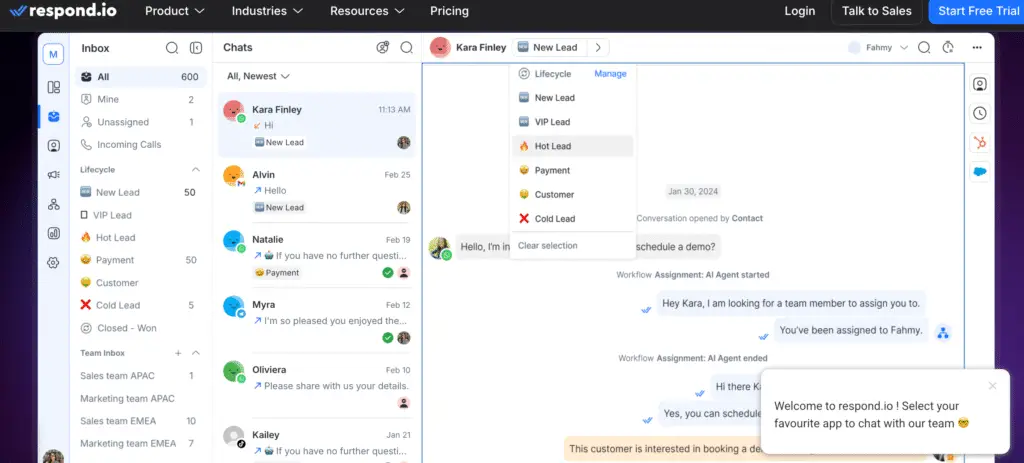
Task: Collapse the Team Inbox section chevron
Action: [195, 353]
